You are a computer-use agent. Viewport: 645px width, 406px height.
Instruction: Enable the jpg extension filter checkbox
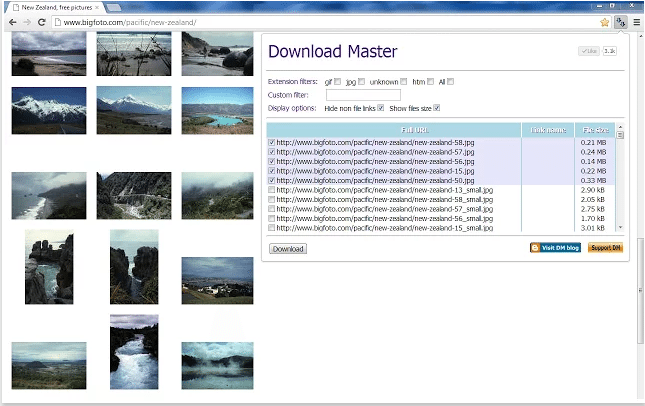coord(361,81)
